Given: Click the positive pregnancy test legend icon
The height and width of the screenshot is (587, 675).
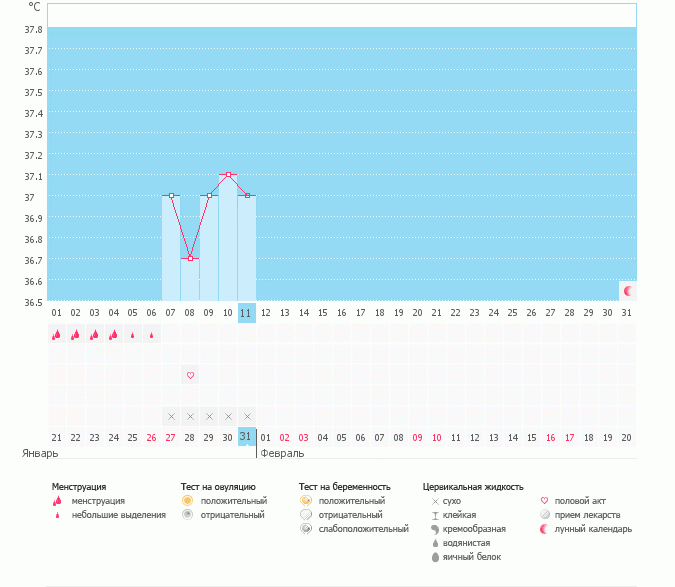Looking at the screenshot, I should [305, 500].
